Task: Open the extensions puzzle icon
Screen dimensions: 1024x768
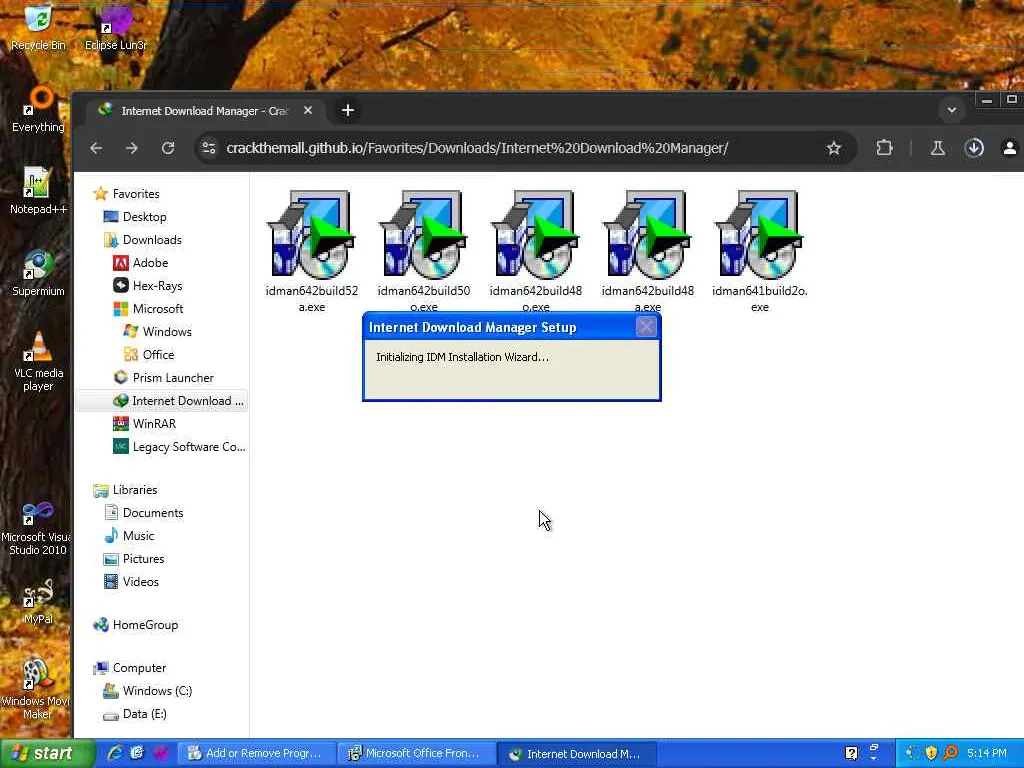Action: pos(884,148)
